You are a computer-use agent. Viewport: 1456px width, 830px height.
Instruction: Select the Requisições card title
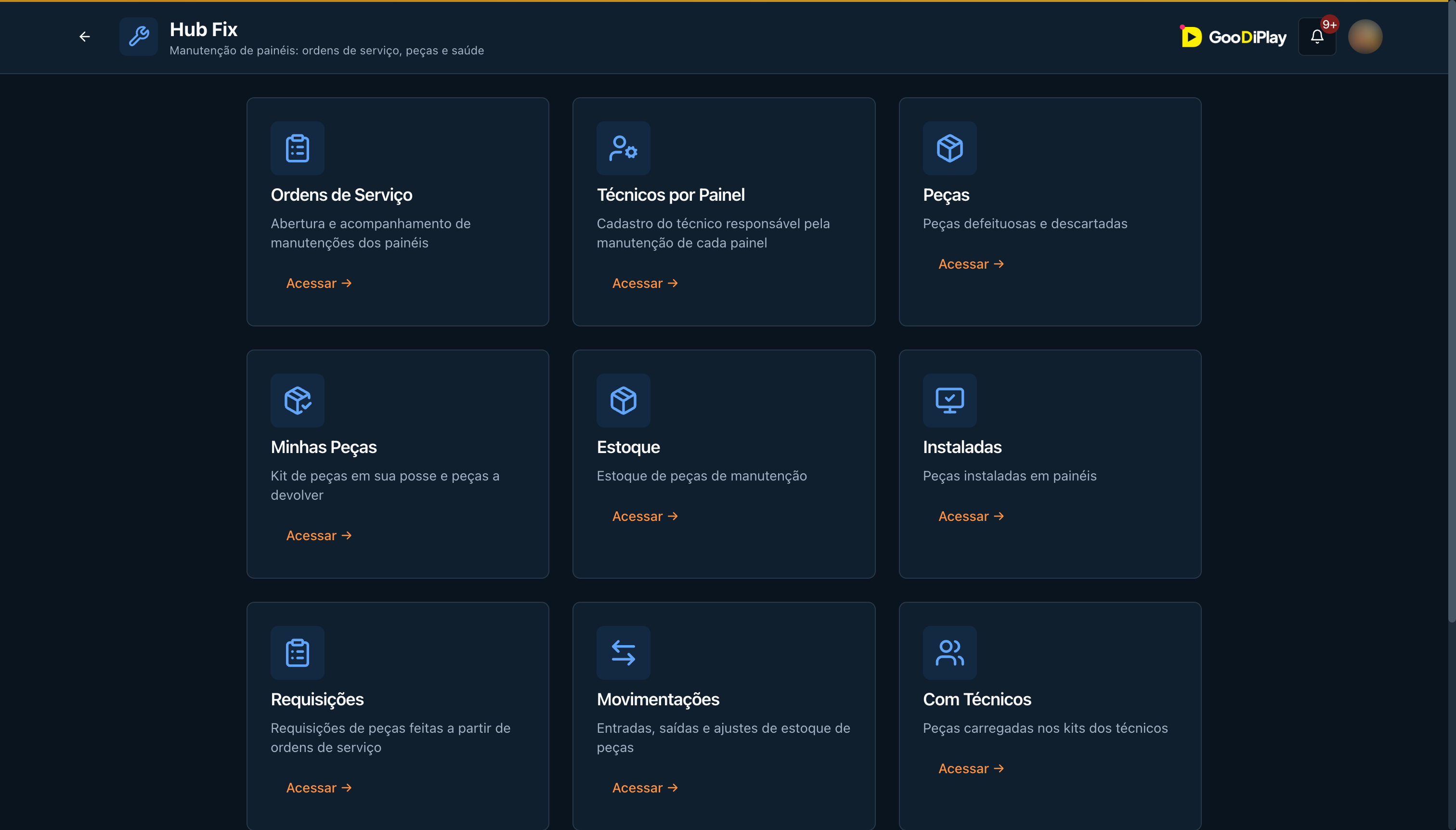click(x=317, y=700)
